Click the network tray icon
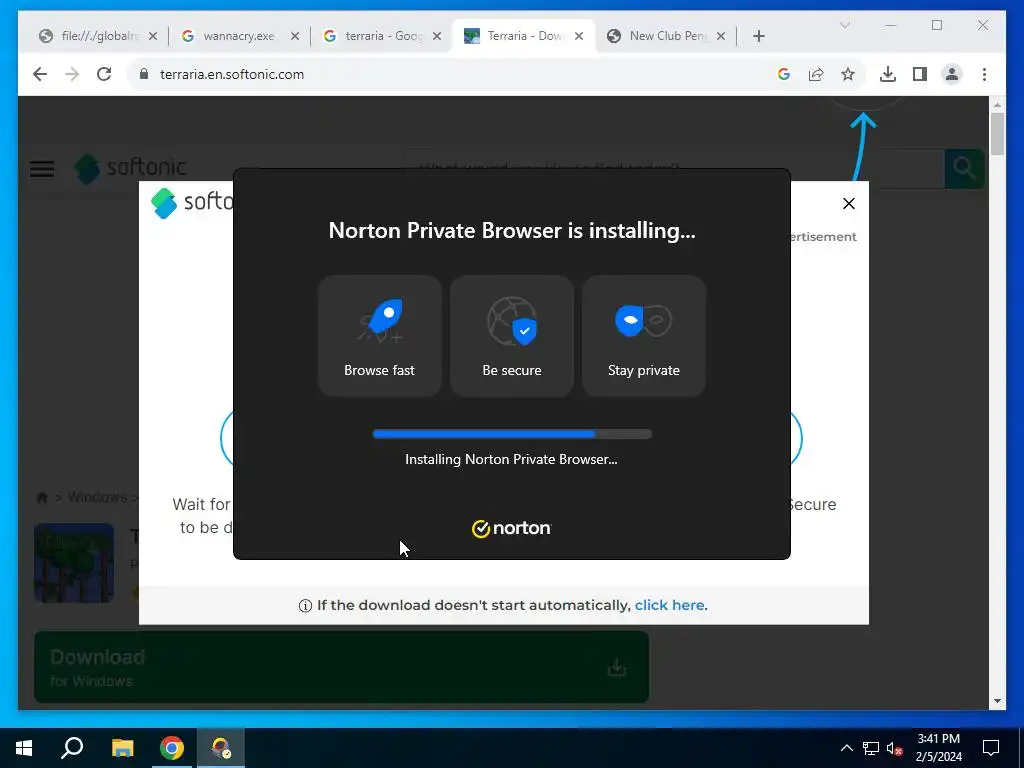Screen dimensions: 1024x768 (871, 748)
